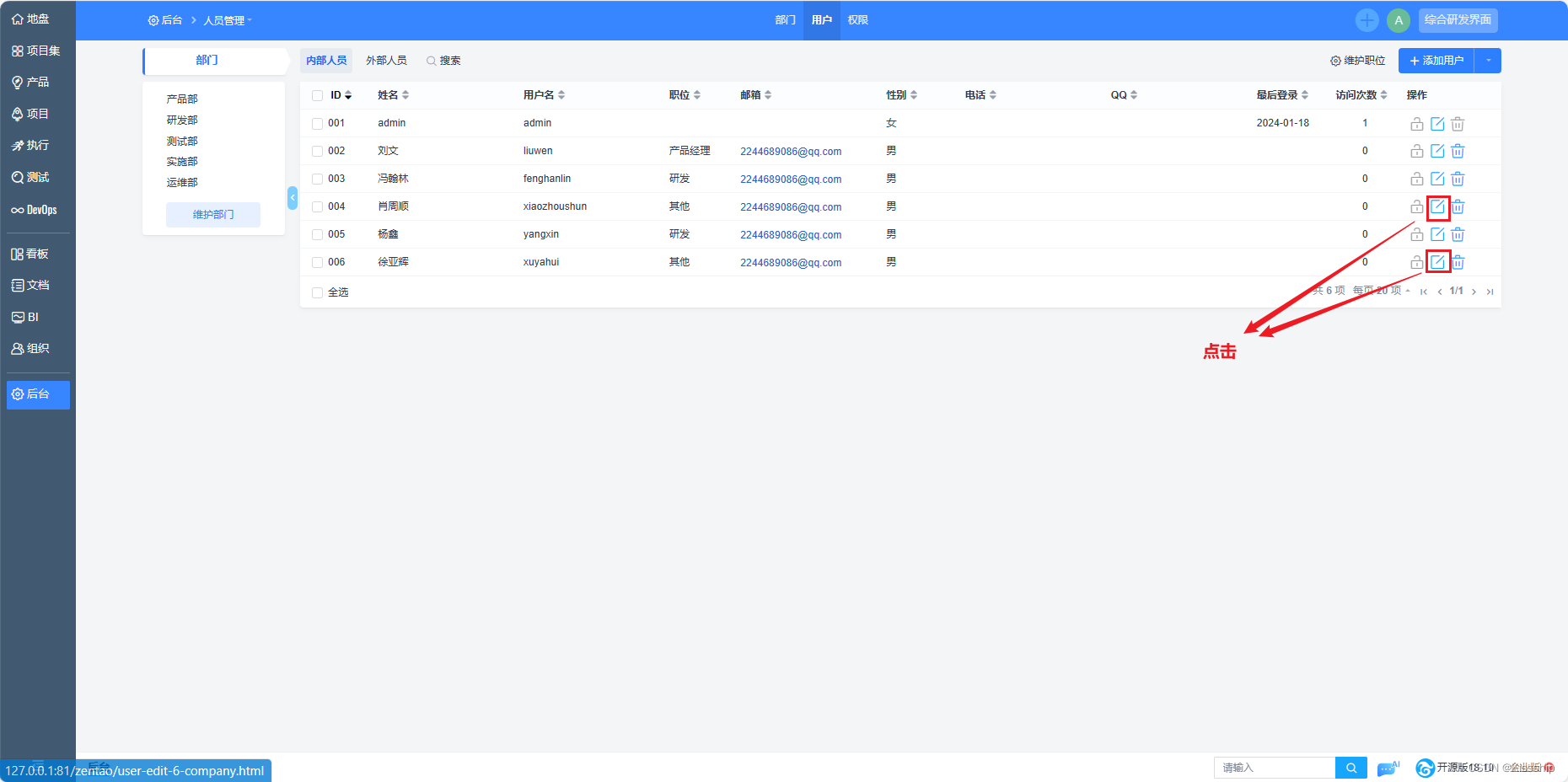
Task: Tick the 全选 checkbox
Action: (318, 292)
